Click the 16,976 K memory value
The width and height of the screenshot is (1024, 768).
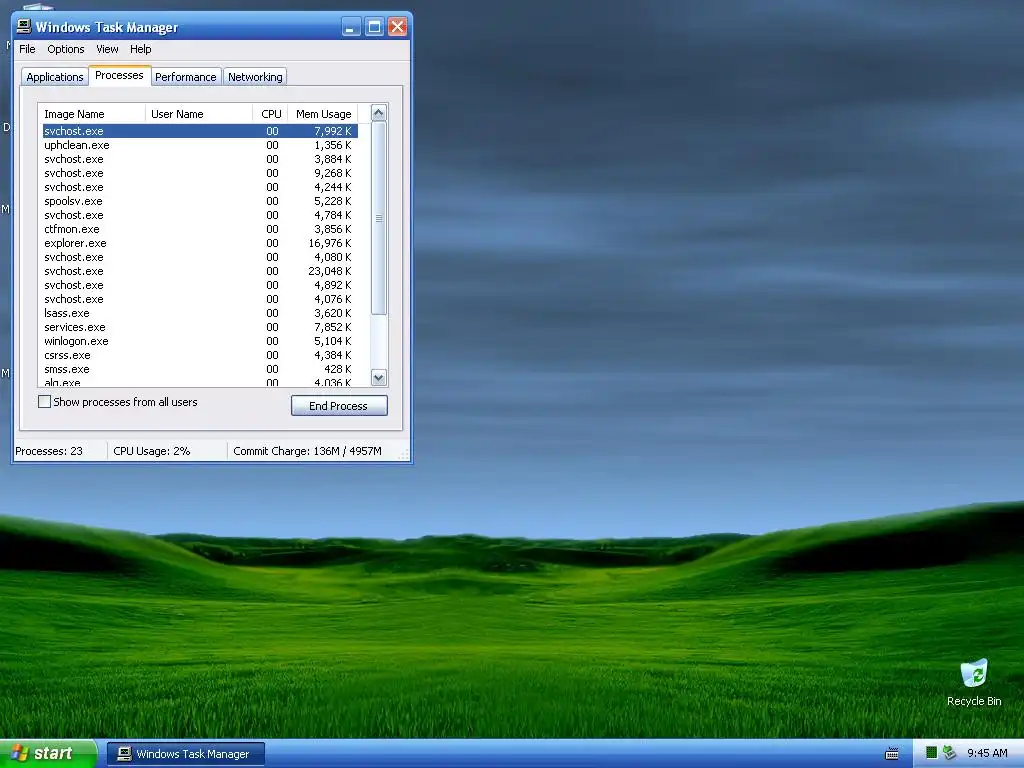pyautogui.click(x=330, y=243)
